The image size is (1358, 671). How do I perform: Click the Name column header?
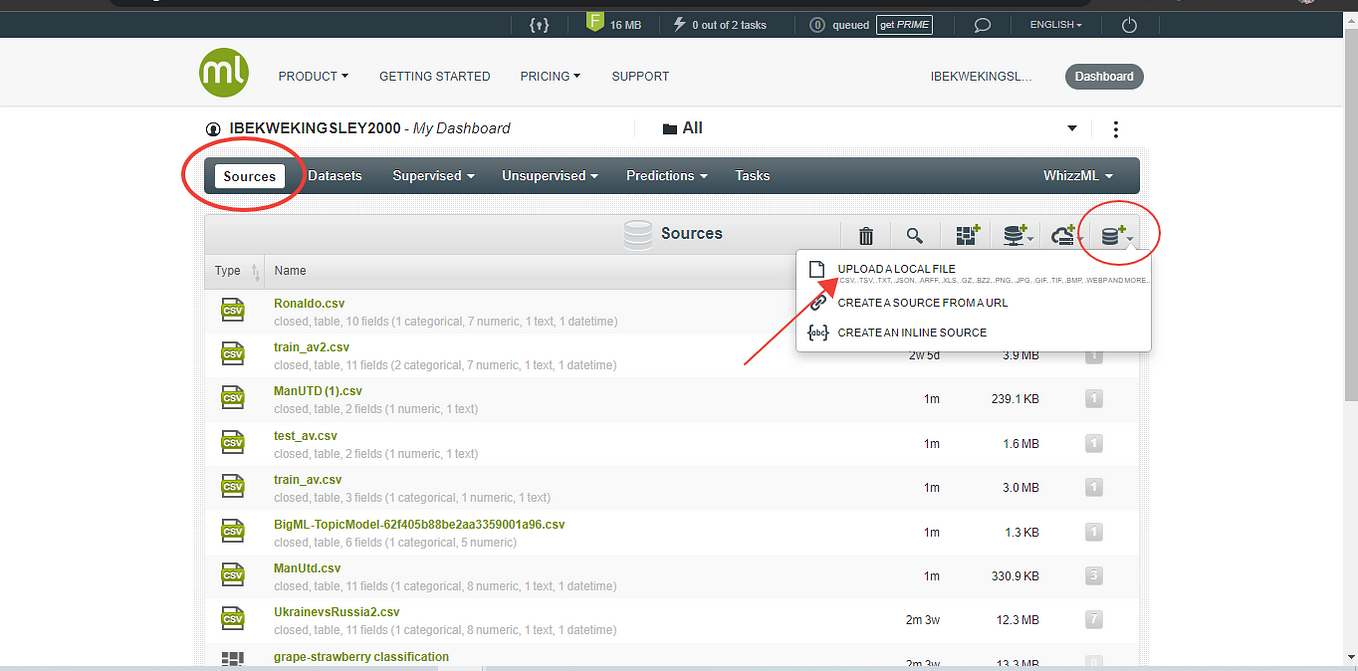point(290,271)
